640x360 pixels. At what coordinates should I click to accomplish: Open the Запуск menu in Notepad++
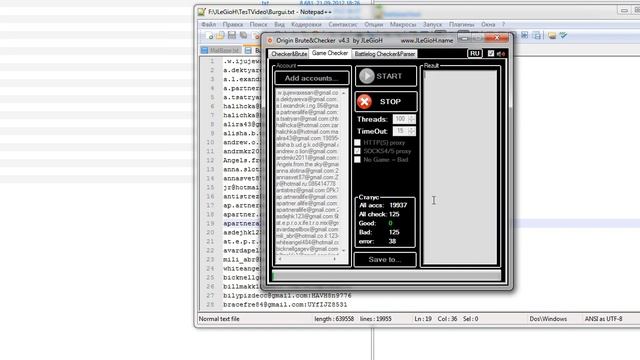(x=432, y=24)
